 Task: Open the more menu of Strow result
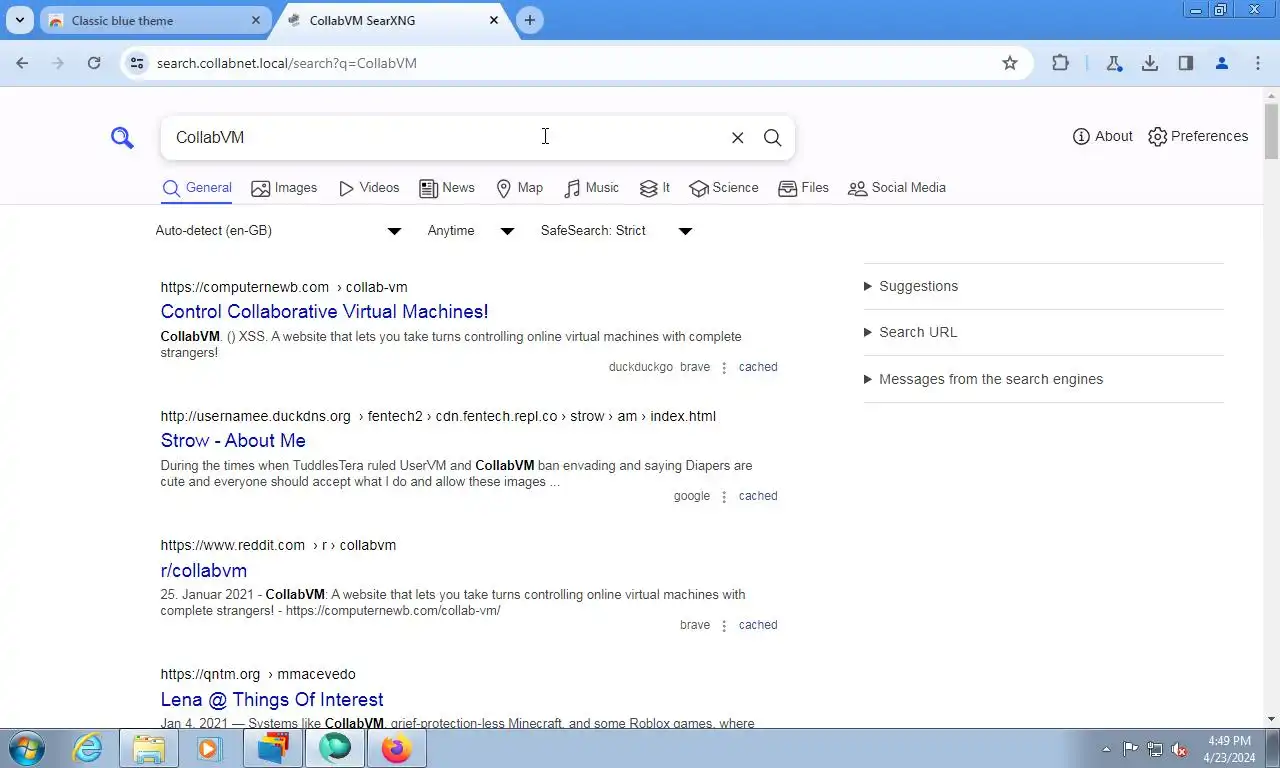pyautogui.click(x=724, y=496)
